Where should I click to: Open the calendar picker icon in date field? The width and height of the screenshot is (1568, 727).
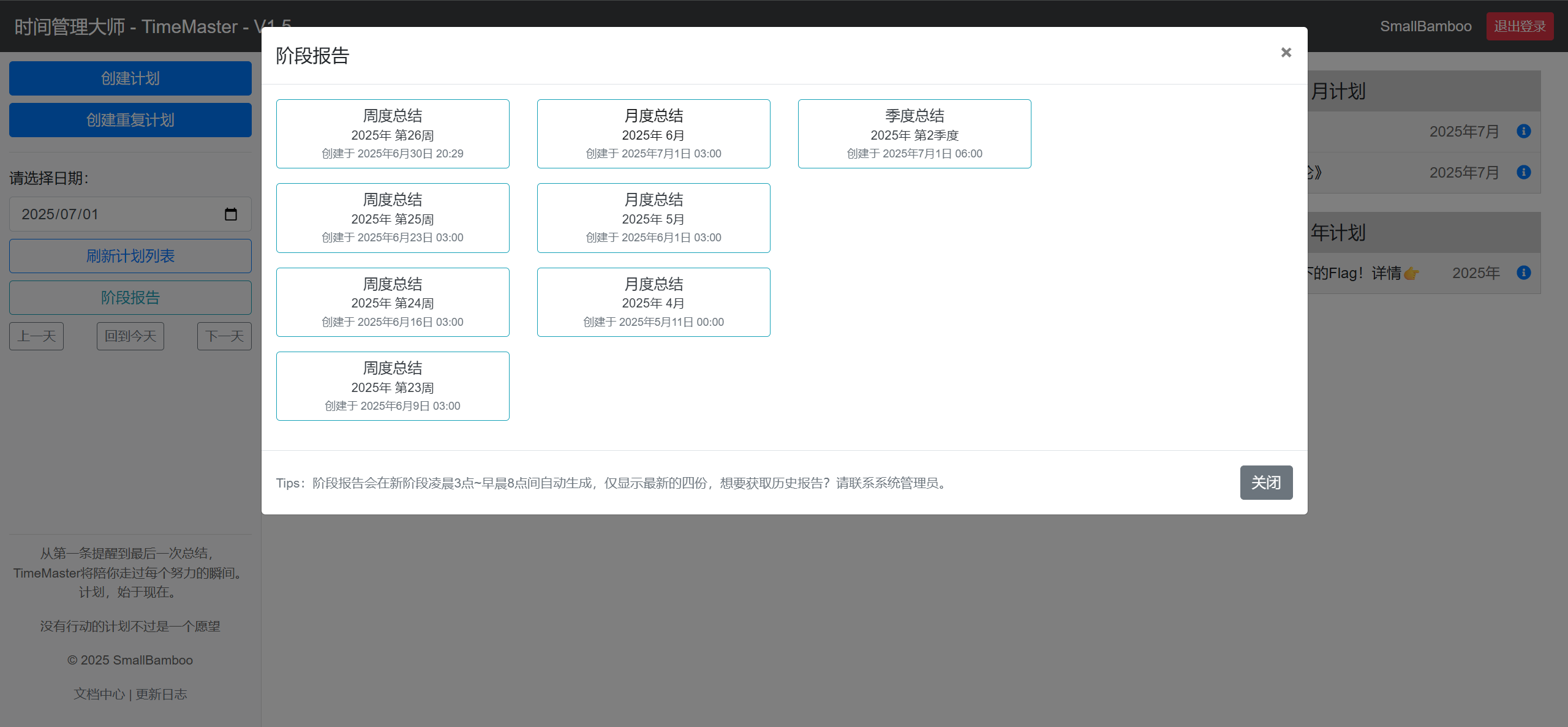[231, 214]
